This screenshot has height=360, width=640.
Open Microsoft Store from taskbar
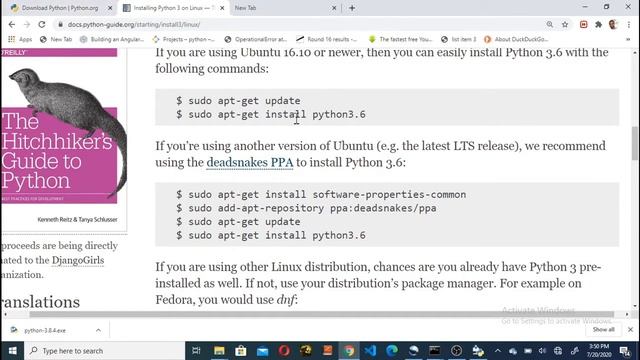click(241, 351)
